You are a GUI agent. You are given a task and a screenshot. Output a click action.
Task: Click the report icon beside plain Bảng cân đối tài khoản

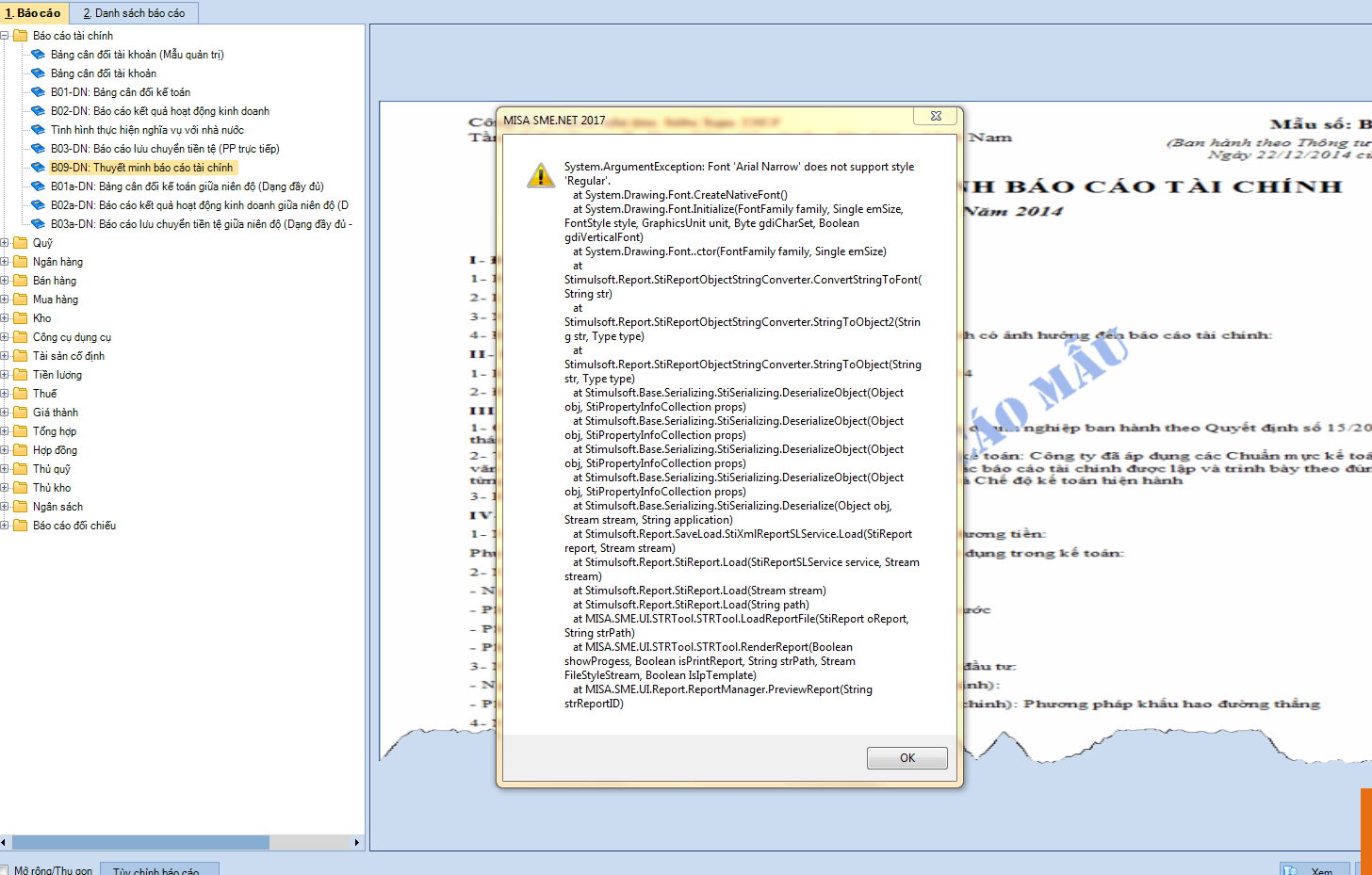(x=38, y=73)
